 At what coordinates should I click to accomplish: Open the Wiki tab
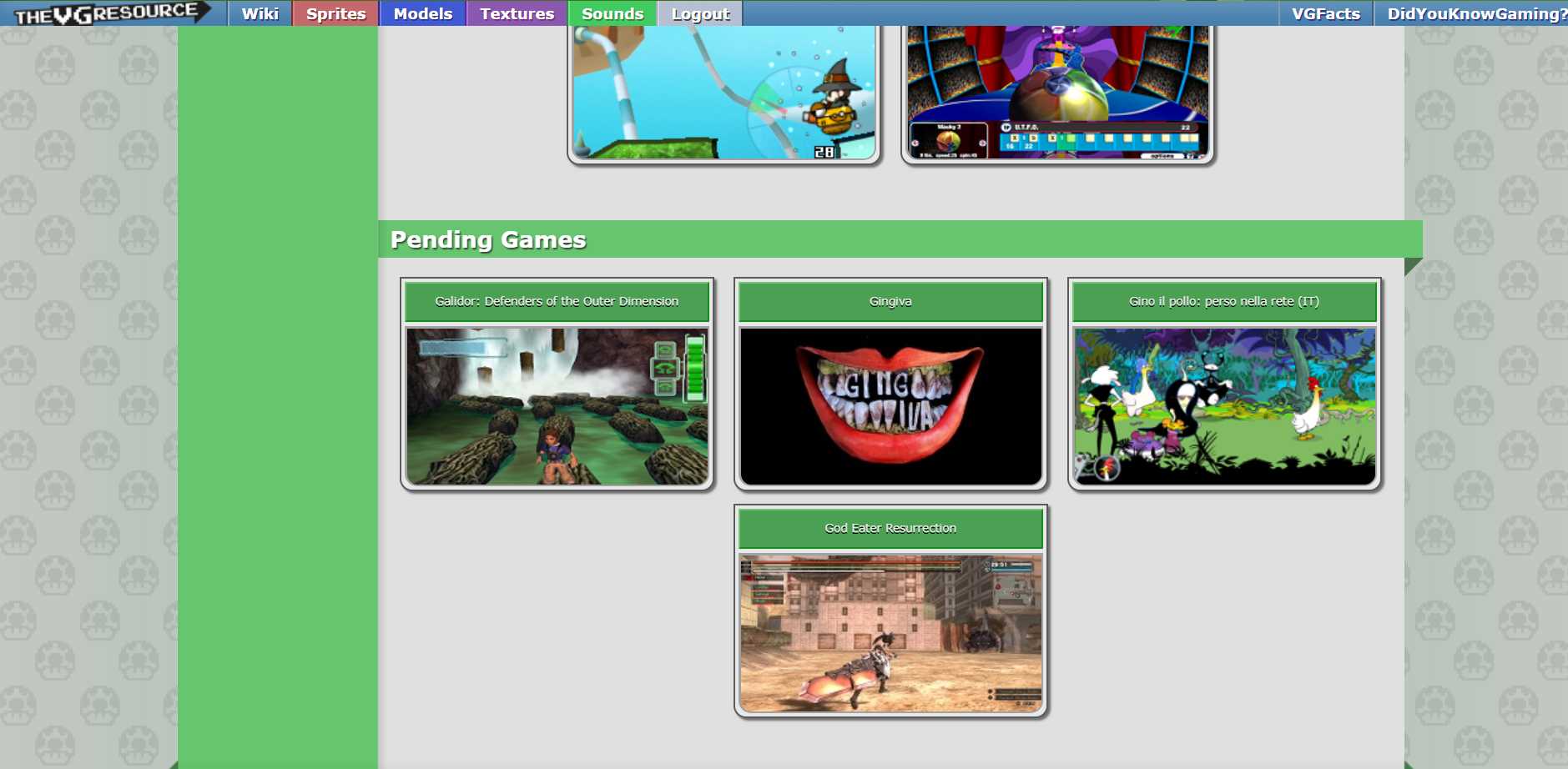[x=260, y=13]
